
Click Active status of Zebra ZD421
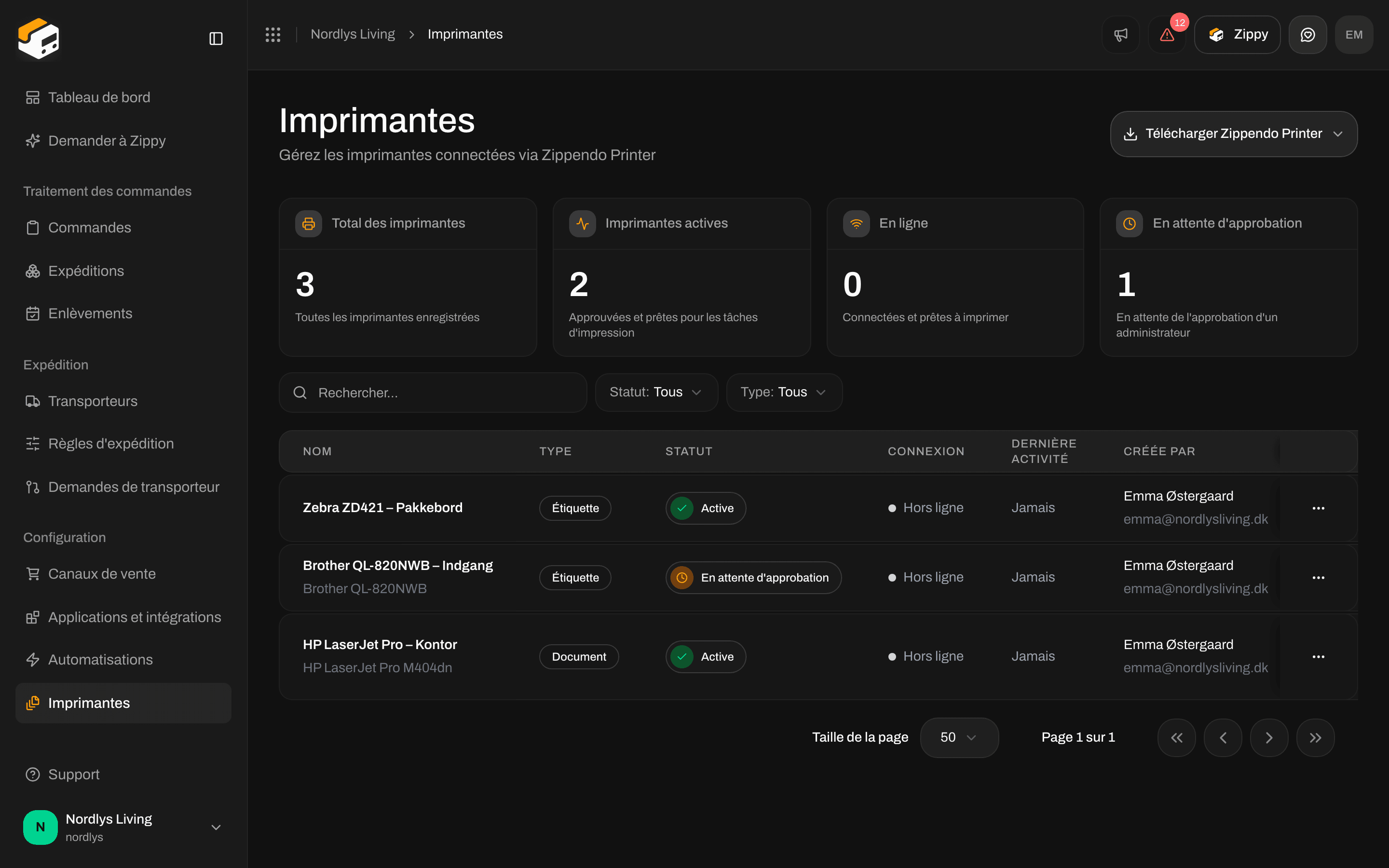pyautogui.click(x=706, y=508)
